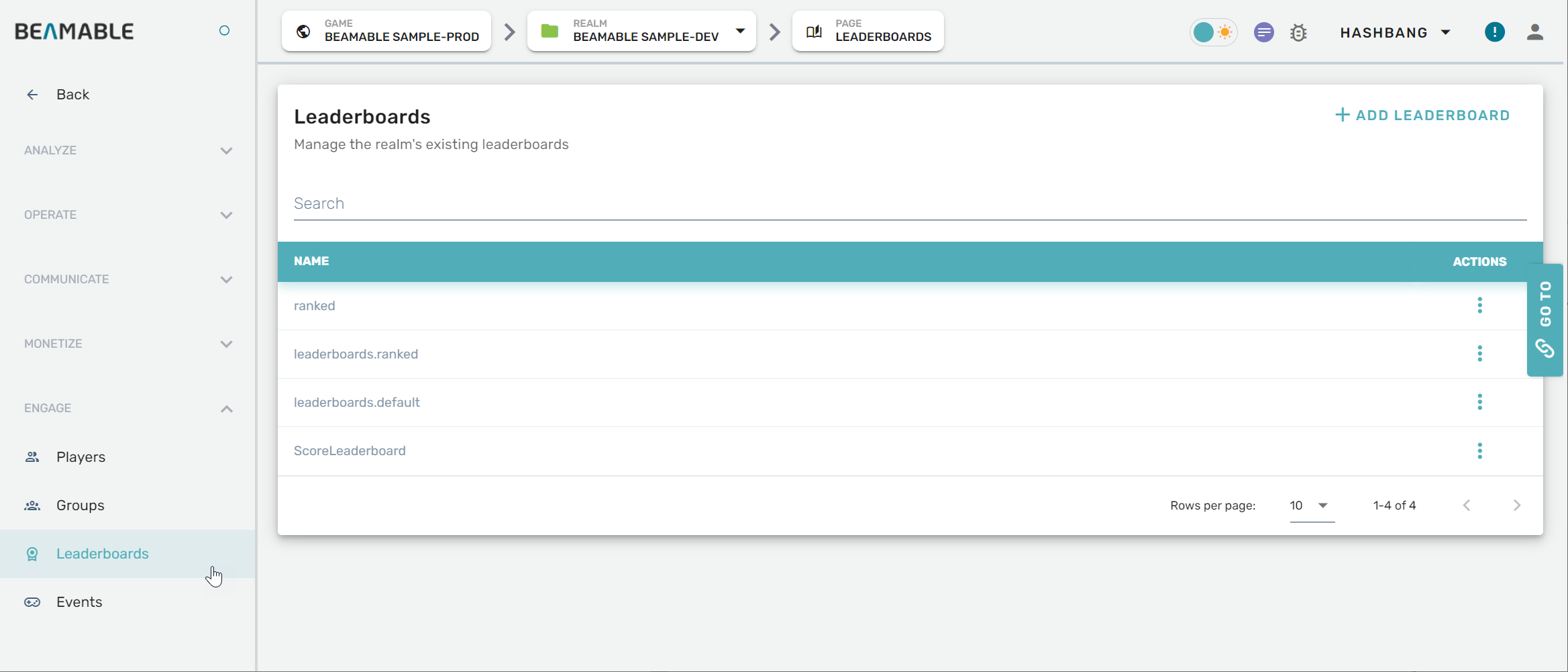Open the chat messages icon
This screenshot has width=1568, height=672.
[1263, 32]
